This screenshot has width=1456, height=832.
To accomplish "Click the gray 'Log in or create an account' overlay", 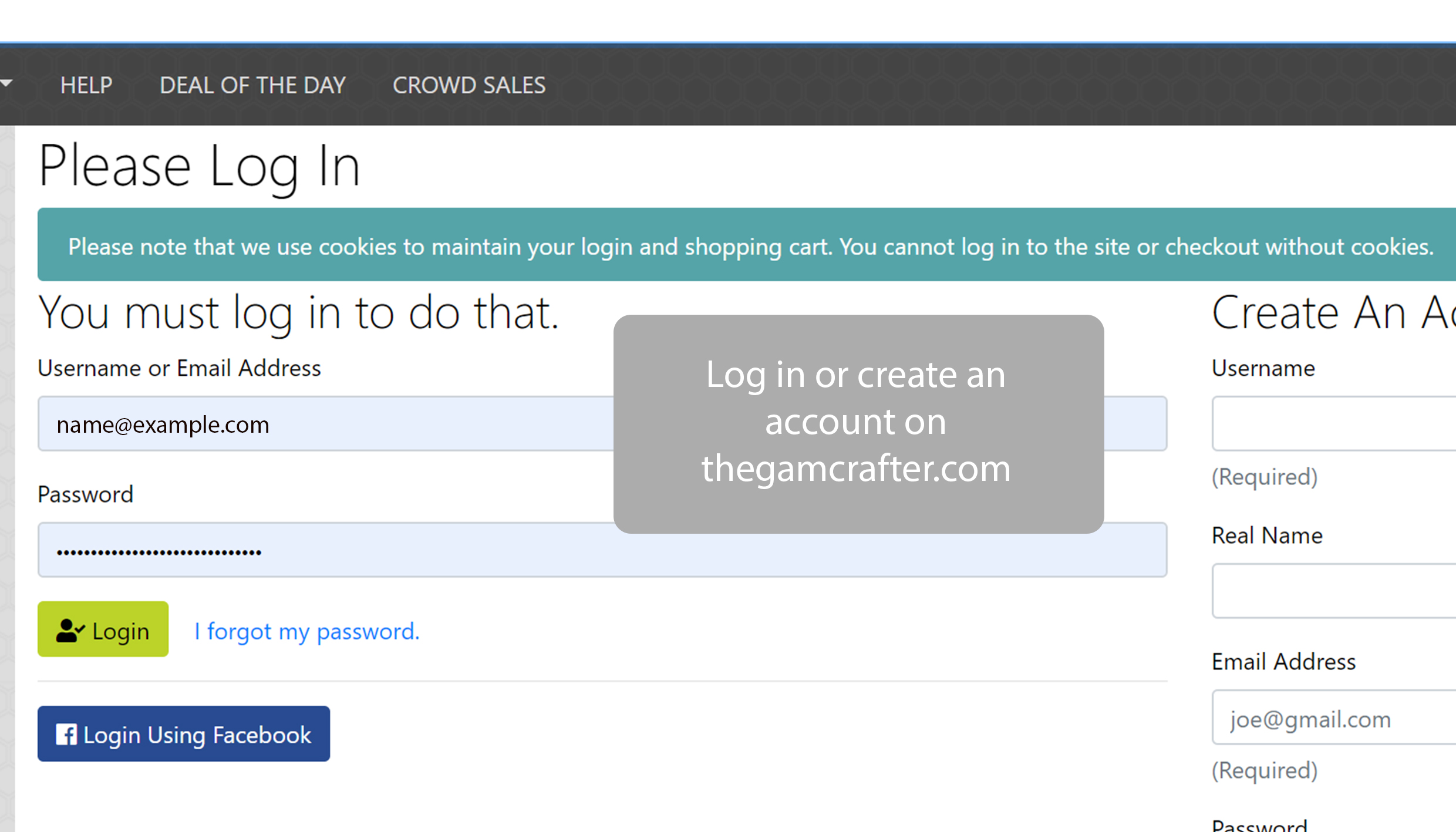I will [858, 424].
